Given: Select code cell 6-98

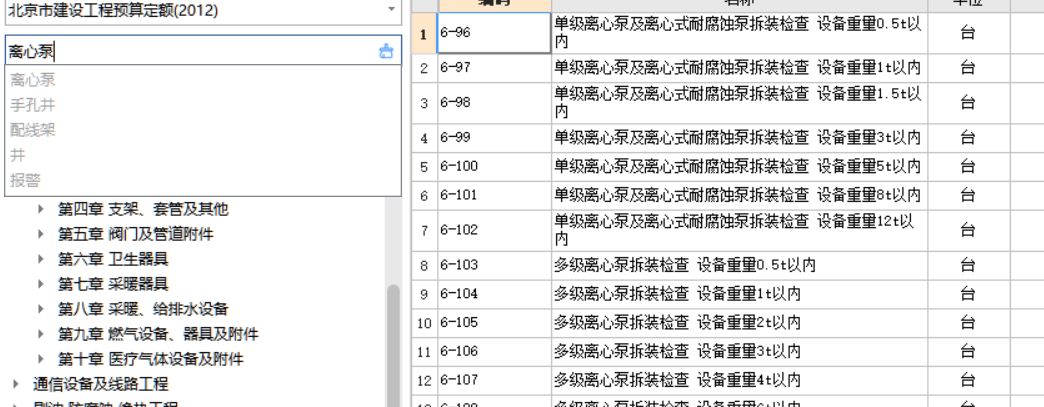Looking at the screenshot, I should pyautogui.click(x=494, y=103).
